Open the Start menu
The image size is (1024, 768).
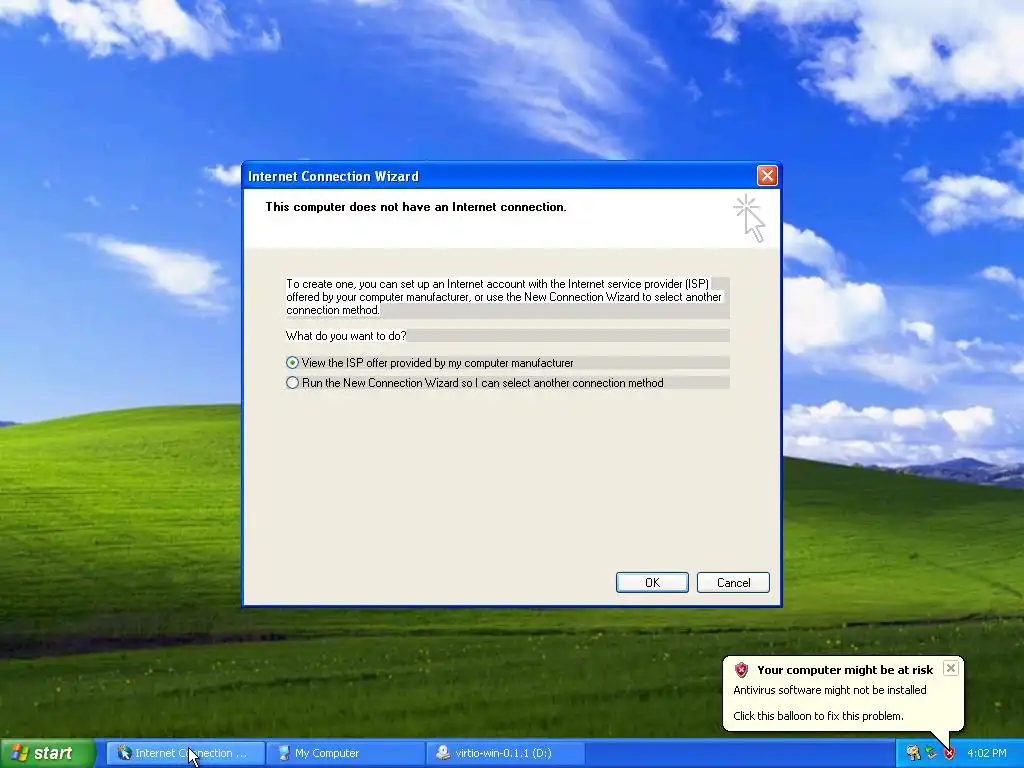click(x=47, y=753)
